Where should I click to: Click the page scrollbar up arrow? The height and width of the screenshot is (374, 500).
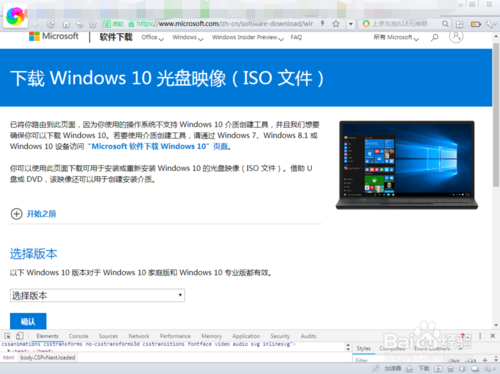coord(496,36)
